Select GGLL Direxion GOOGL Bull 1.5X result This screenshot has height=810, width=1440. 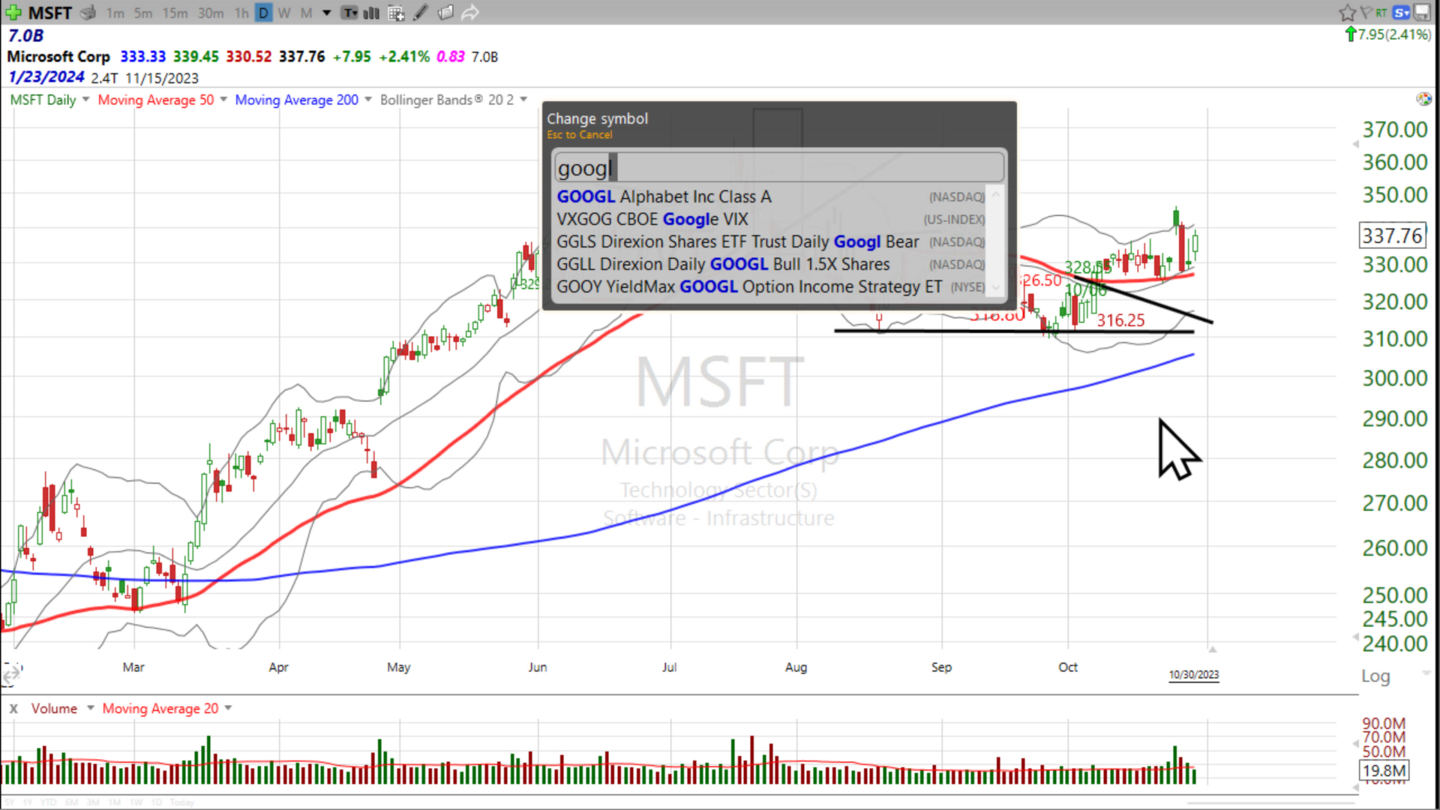click(771, 264)
